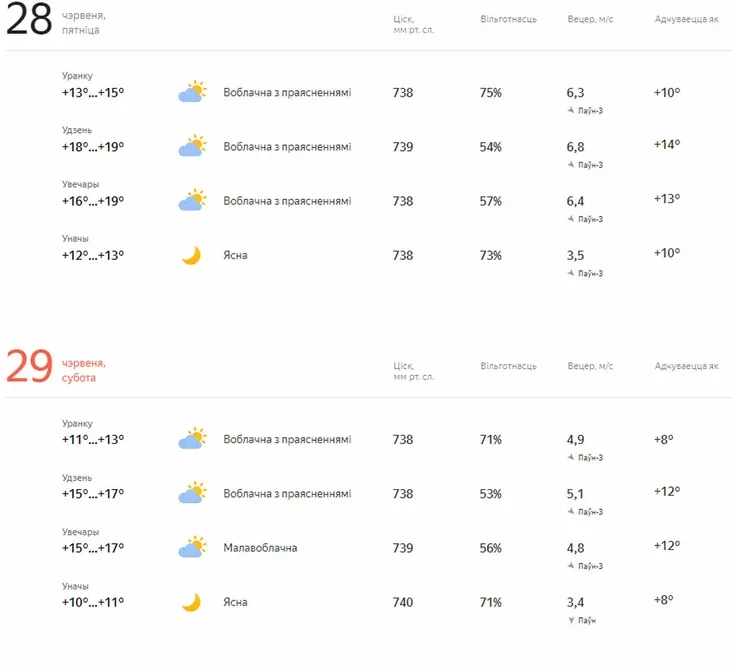
Task: Click the Вільготнасць column header for June 28
Action: [508, 19]
